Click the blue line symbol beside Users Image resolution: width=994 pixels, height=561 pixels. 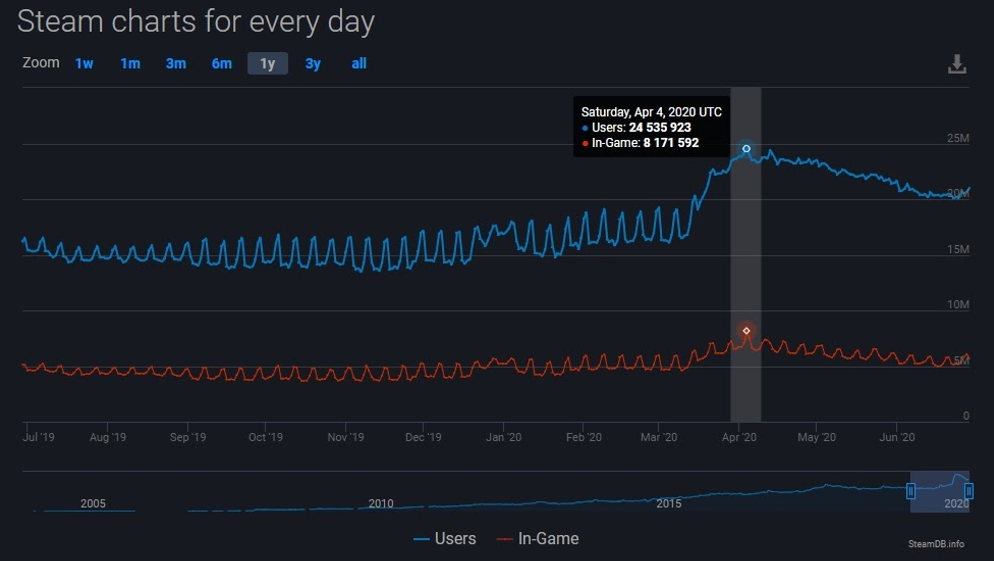coord(422,539)
